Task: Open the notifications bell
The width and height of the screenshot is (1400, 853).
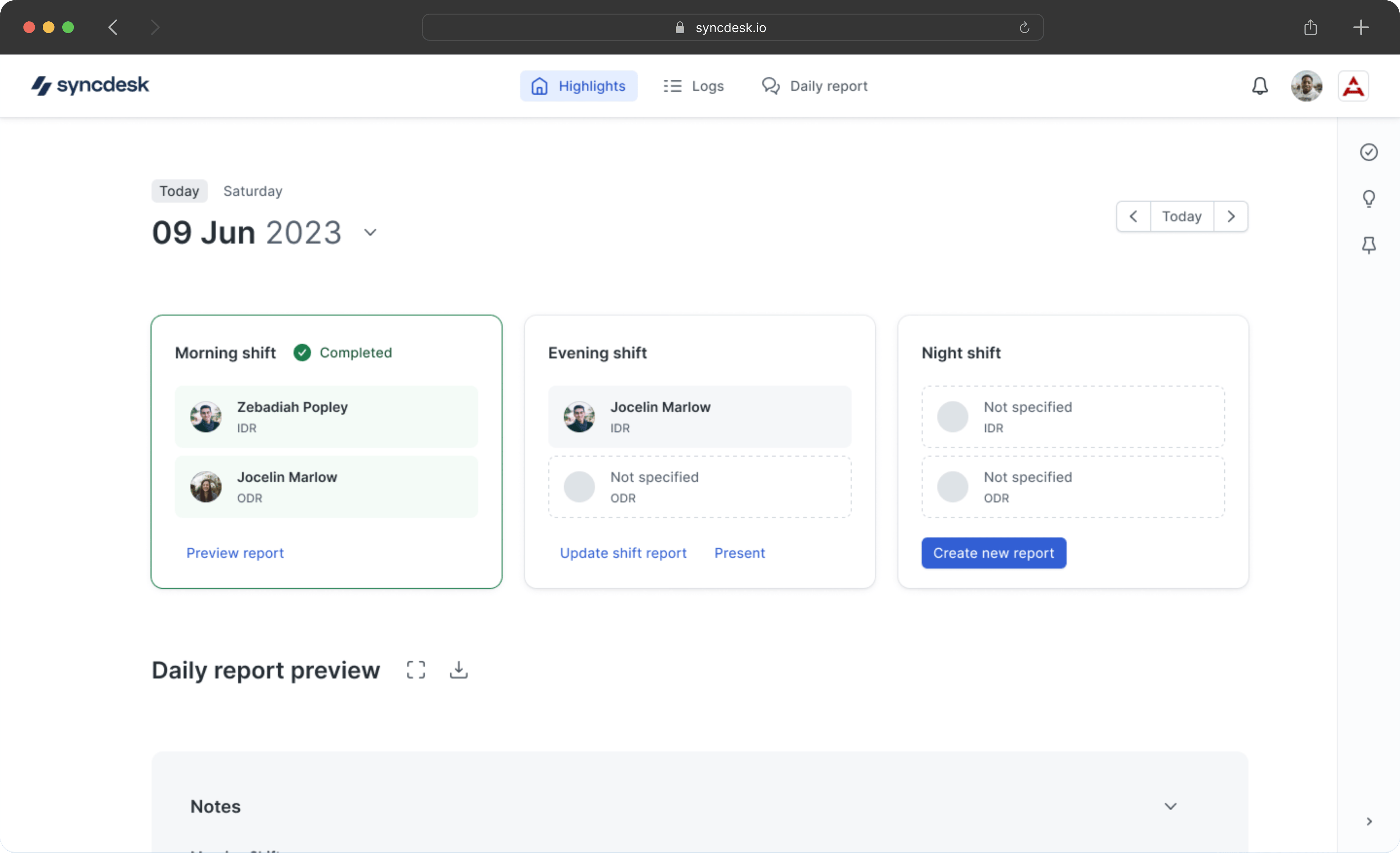Action: pyautogui.click(x=1260, y=86)
